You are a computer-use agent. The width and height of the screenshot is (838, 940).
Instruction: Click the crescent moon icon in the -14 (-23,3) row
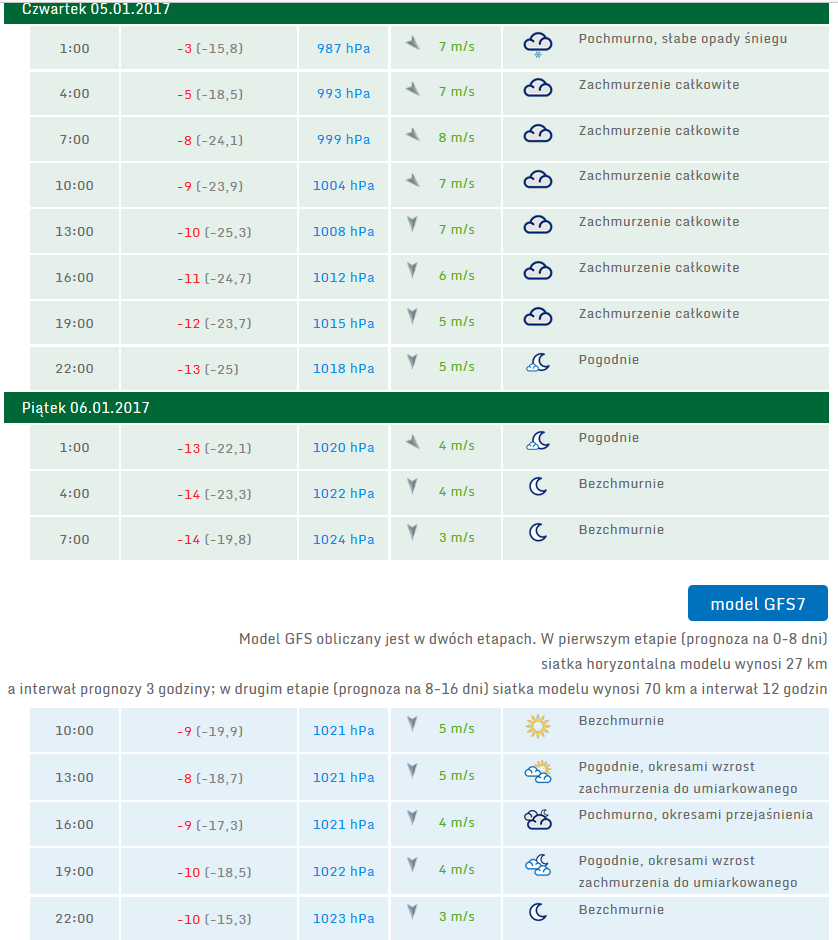pyautogui.click(x=538, y=486)
